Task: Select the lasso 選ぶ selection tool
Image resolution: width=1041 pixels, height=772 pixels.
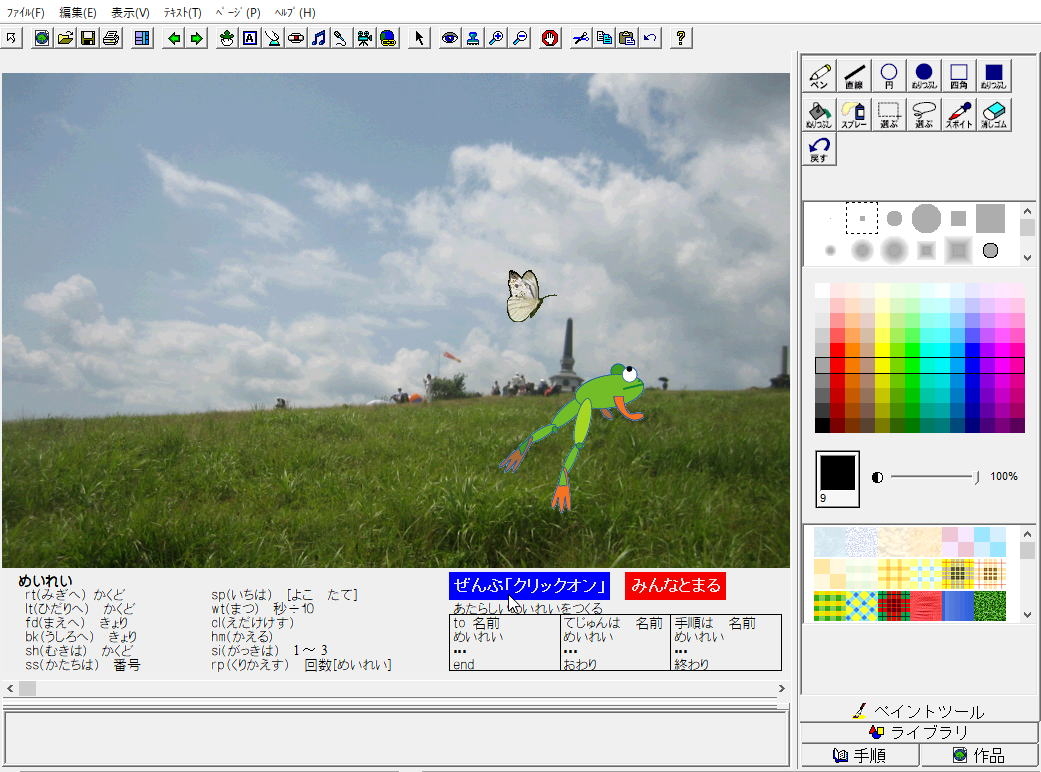Action: tap(924, 114)
